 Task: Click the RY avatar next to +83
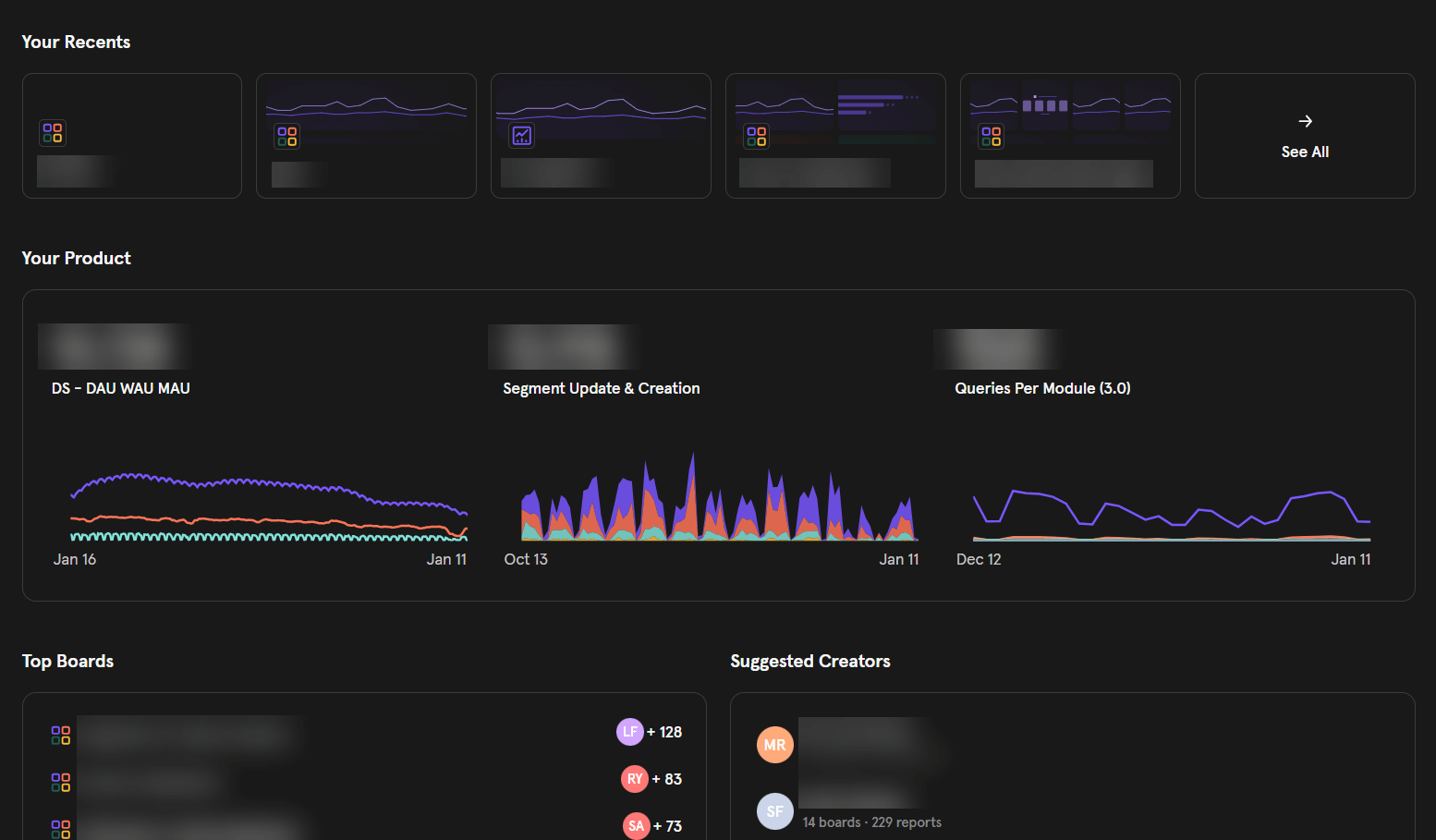(x=635, y=778)
